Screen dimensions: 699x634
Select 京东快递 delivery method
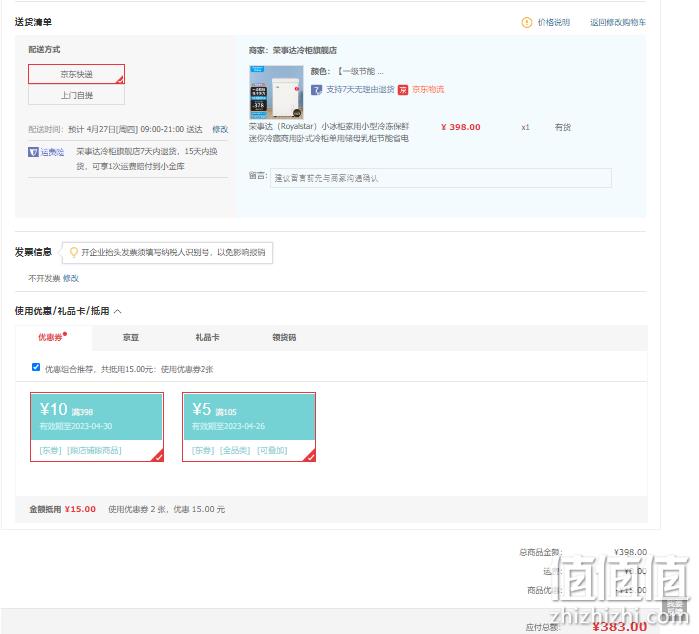click(76, 74)
